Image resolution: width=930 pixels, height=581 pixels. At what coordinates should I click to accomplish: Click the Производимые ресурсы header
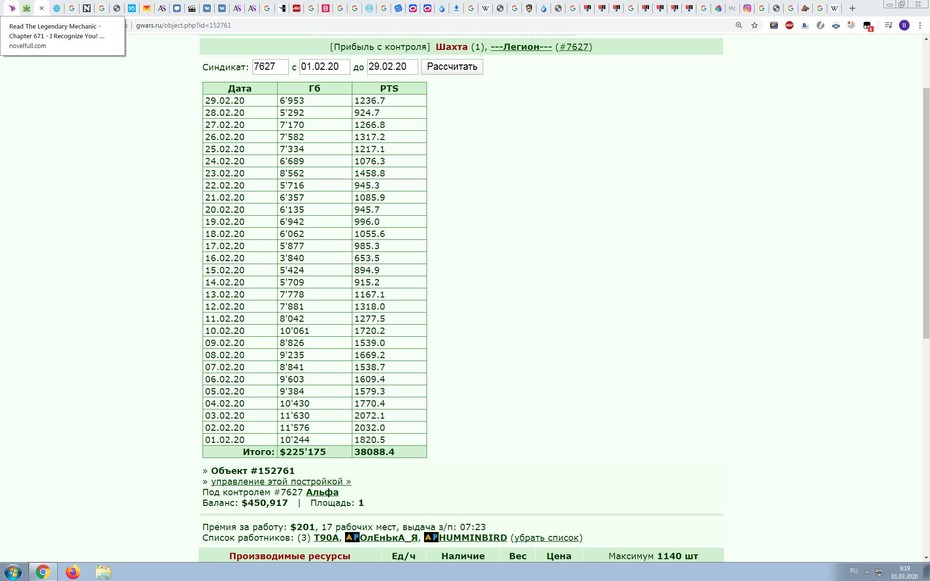pos(289,556)
